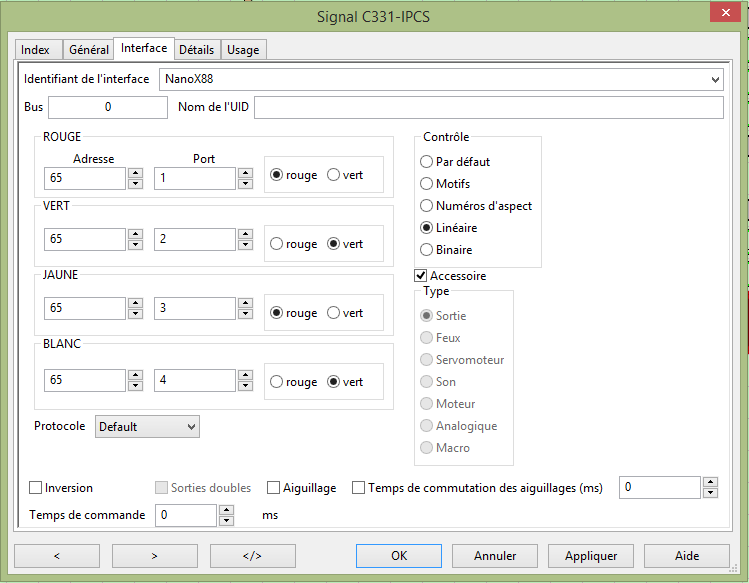Click the '</>' XML view button
The image size is (749, 583).
click(252, 556)
